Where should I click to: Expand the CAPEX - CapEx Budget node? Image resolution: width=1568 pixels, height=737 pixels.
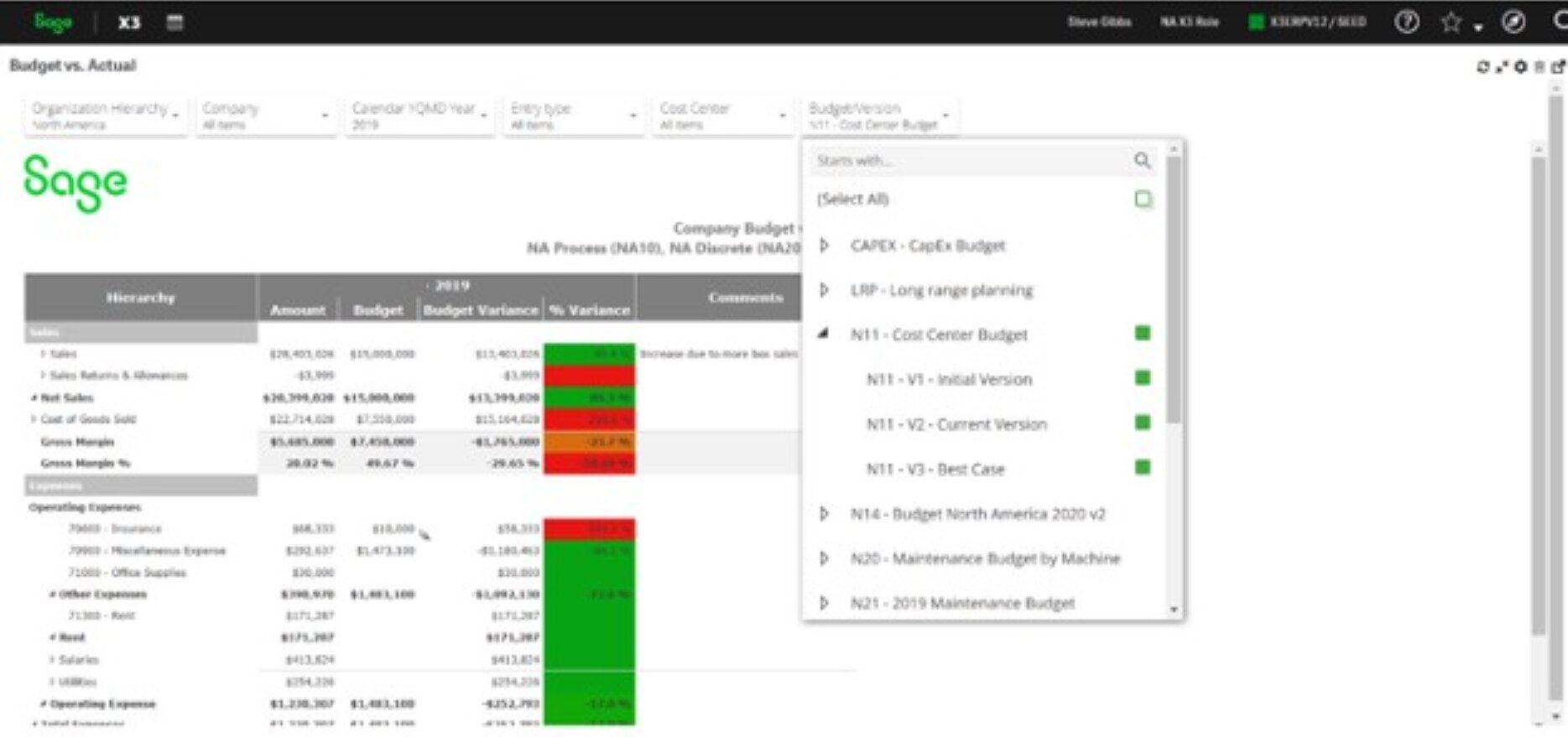tap(824, 246)
